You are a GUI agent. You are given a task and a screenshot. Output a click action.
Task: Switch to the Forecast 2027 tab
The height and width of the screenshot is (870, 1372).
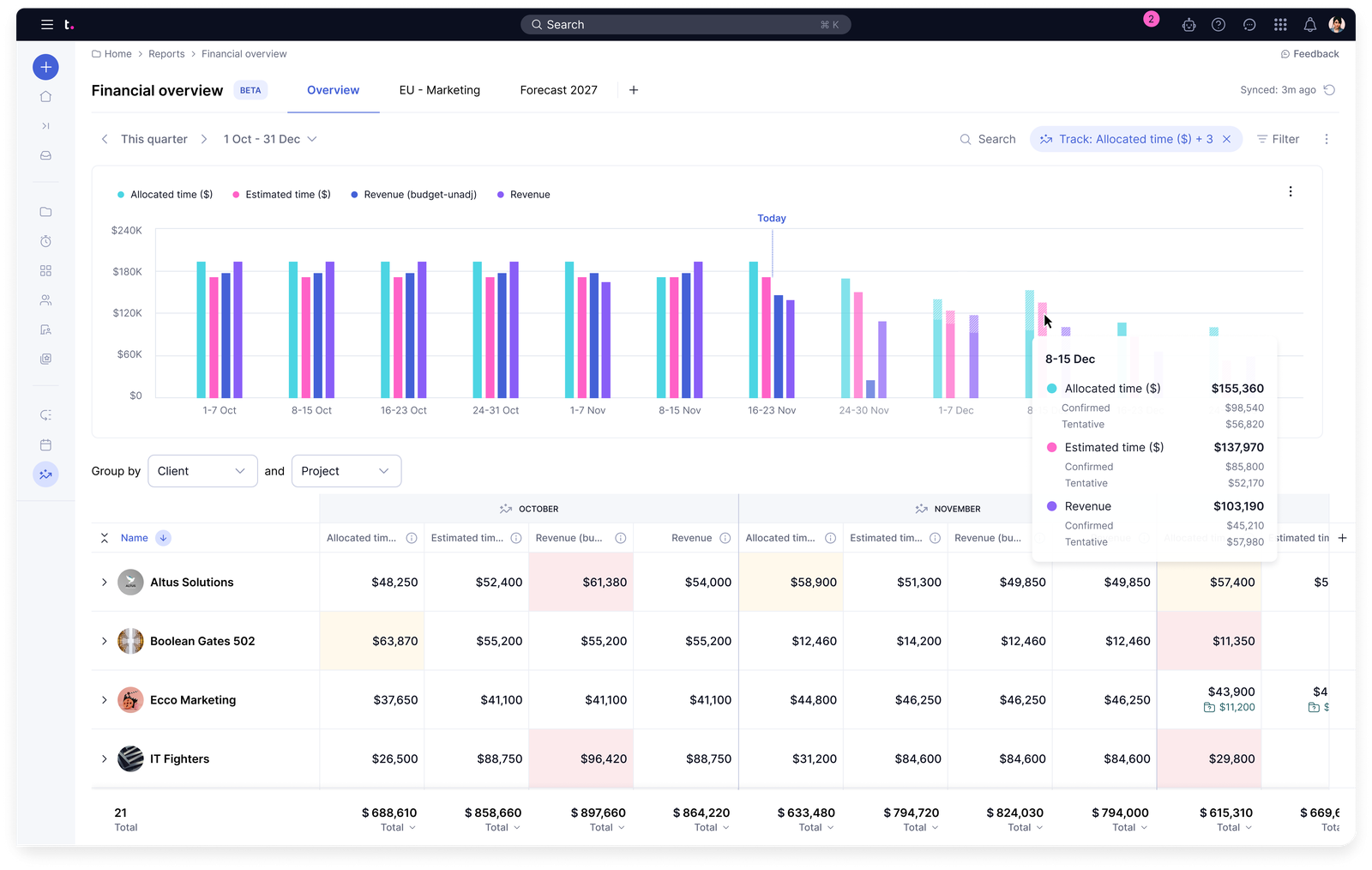click(559, 90)
